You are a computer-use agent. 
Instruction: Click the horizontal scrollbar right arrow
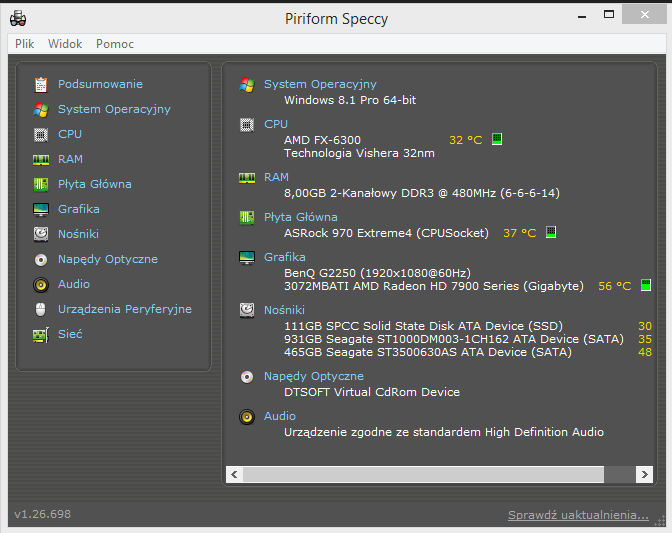pyautogui.click(x=645, y=474)
